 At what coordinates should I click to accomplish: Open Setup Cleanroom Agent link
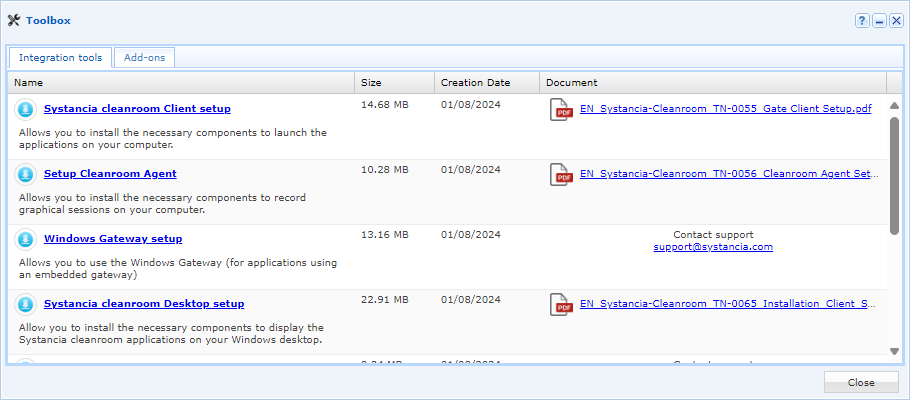click(x=110, y=173)
